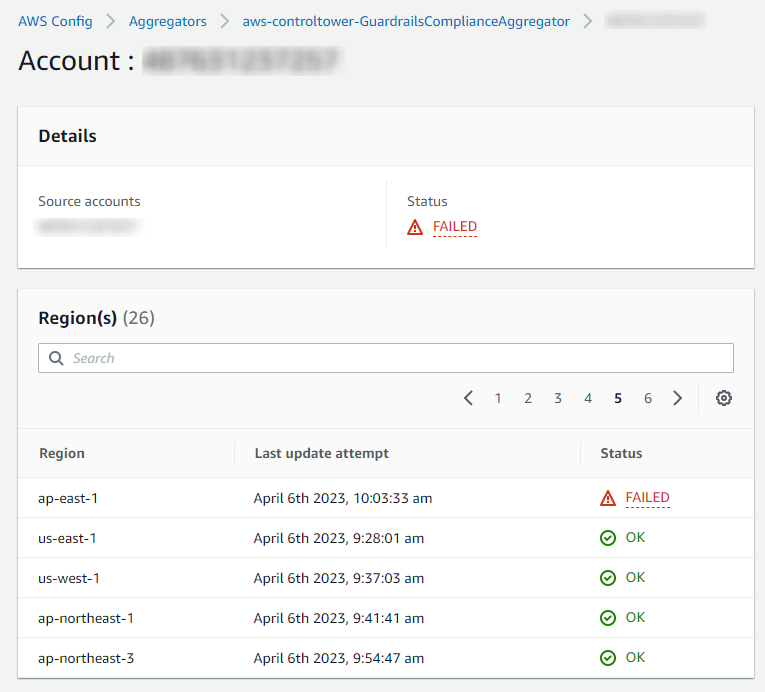Click OK check icon in us-west-1 row
Image resolution: width=765 pixels, height=692 pixels.
tap(607, 578)
